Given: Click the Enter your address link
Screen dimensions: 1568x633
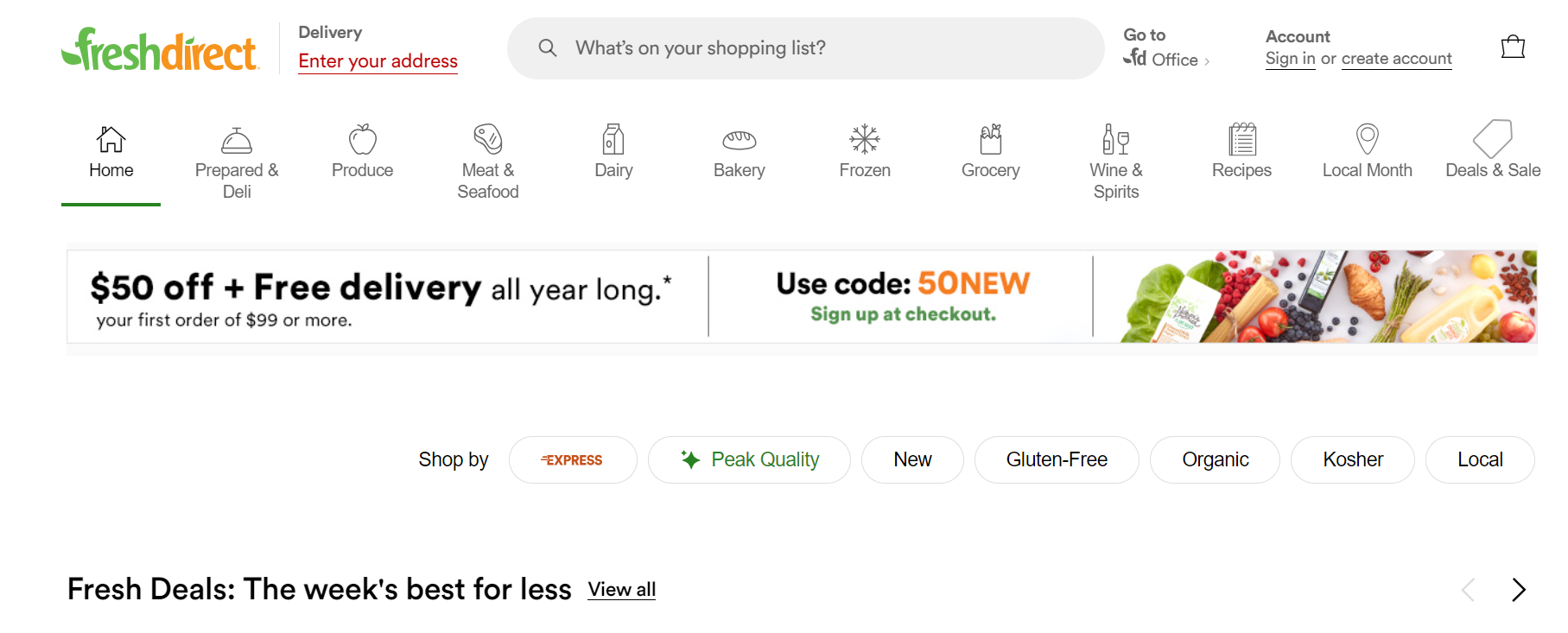Looking at the screenshot, I should [378, 61].
